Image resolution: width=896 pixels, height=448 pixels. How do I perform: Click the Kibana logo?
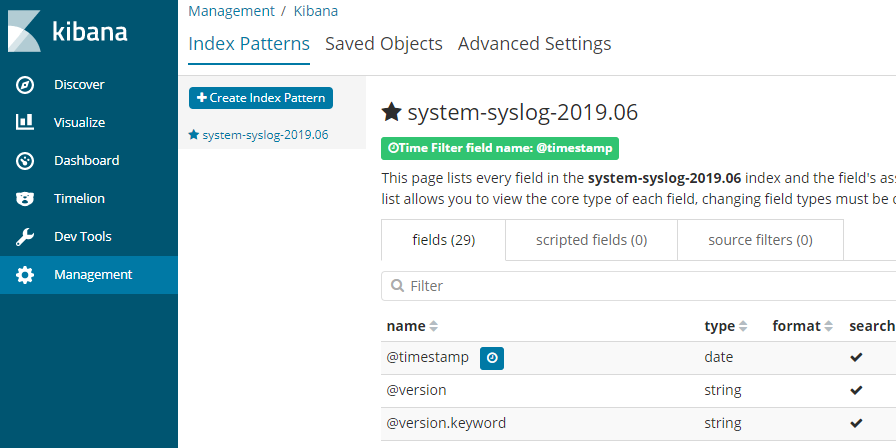point(67,31)
